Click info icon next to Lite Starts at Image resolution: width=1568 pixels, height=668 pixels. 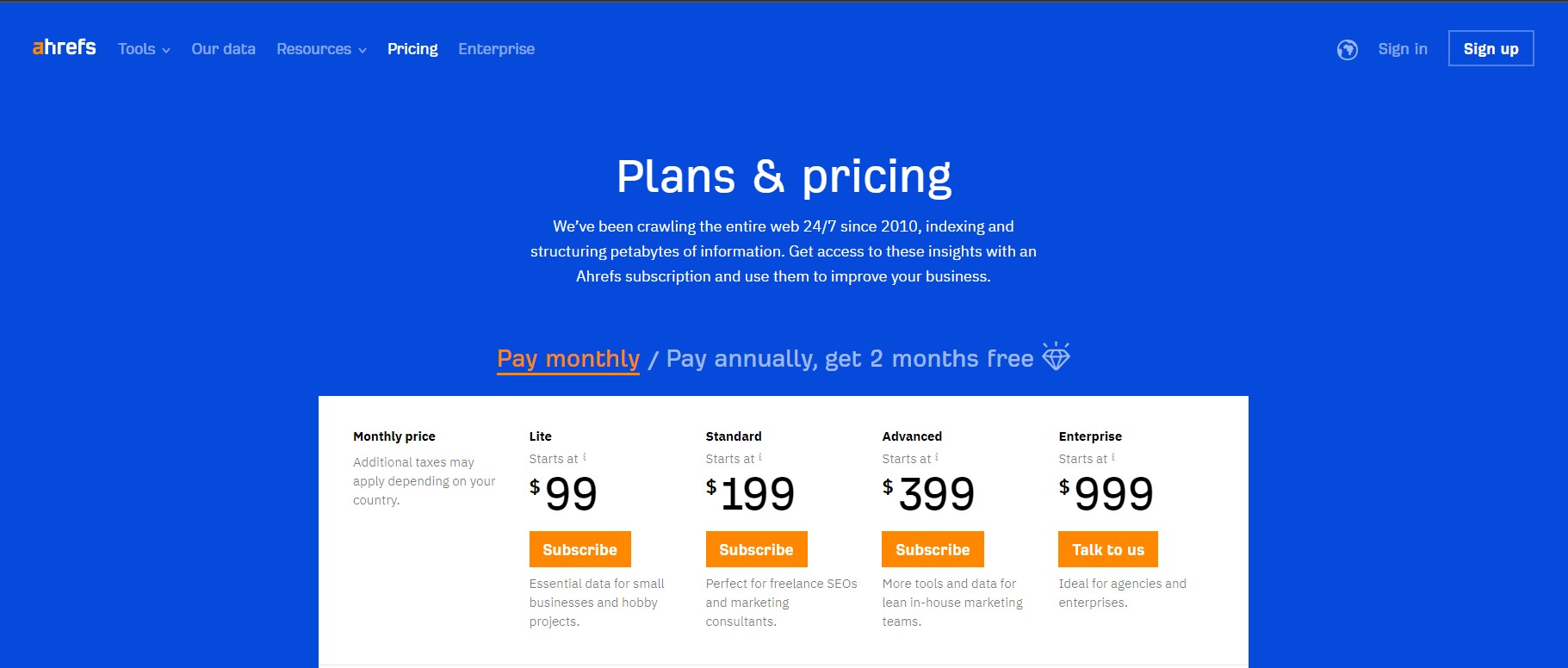[x=585, y=457]
